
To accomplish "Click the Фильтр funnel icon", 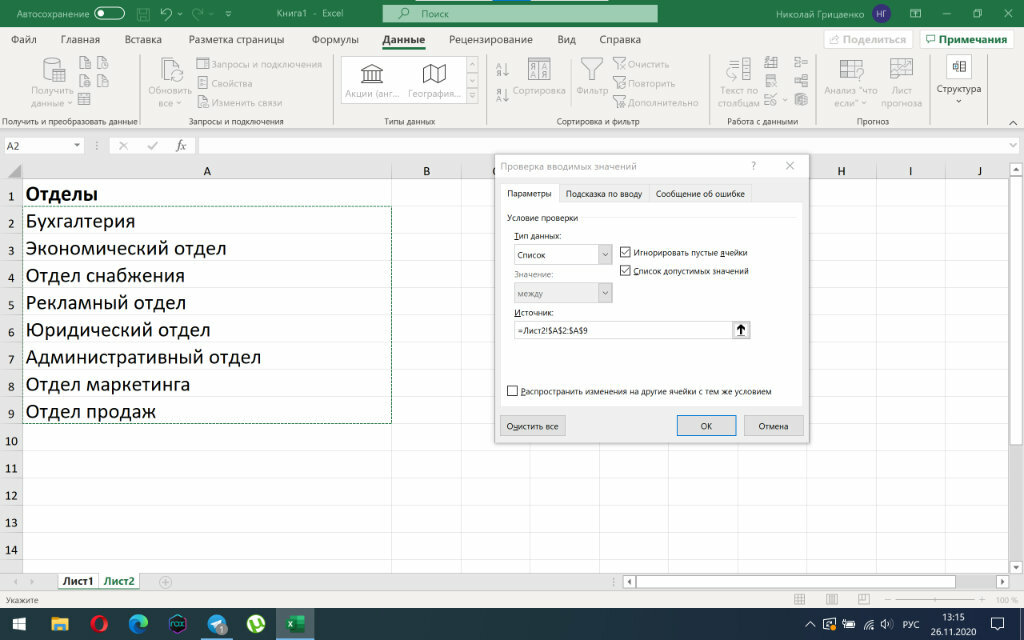I will (592, 69).
